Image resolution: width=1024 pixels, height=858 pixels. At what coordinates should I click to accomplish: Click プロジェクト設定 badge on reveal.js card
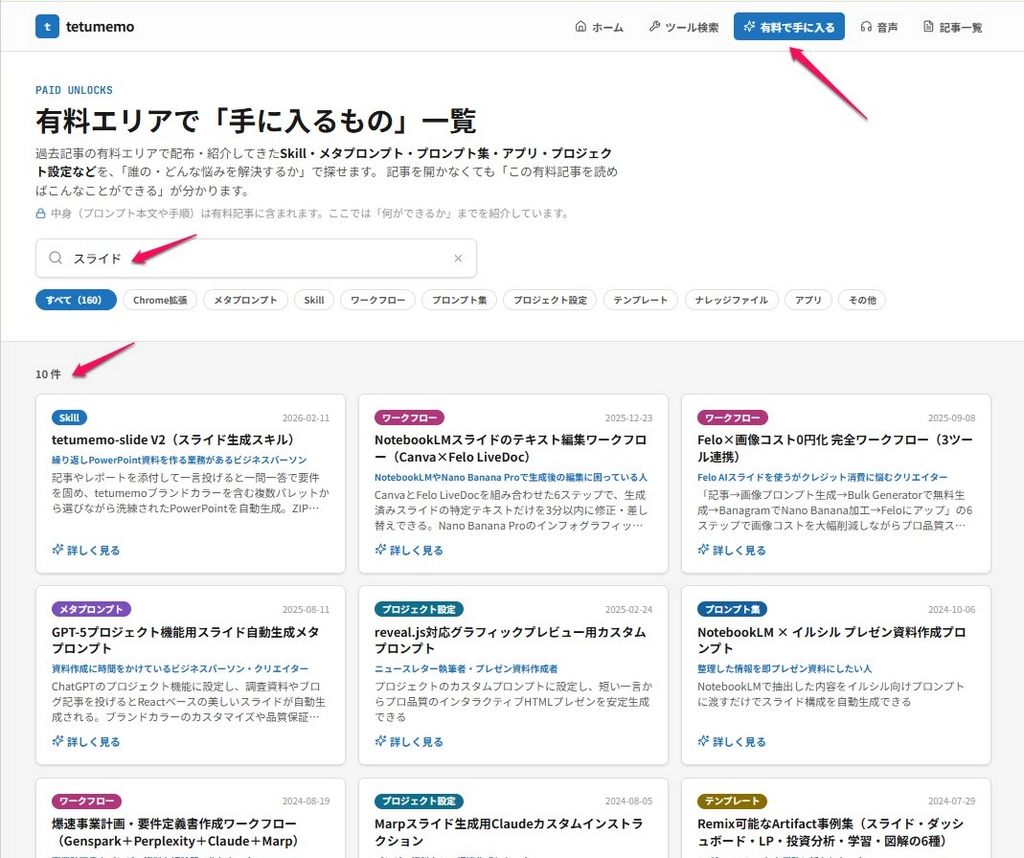[x=419, y=609]
